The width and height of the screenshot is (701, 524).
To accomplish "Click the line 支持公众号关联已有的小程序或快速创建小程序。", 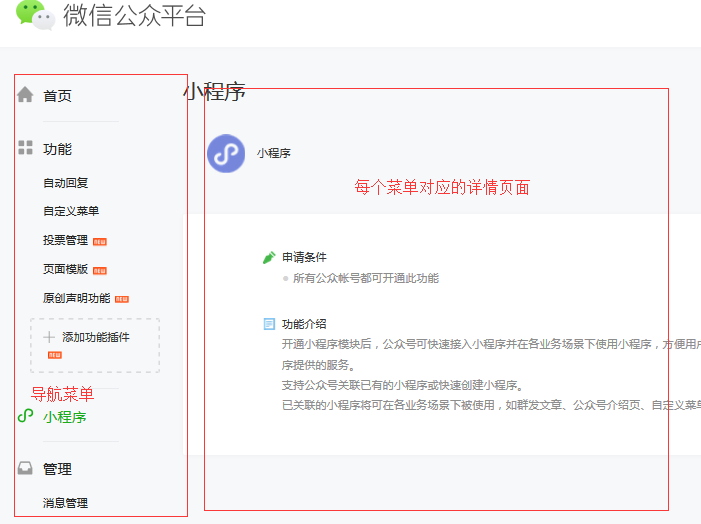I will click(x=405, y=385).
